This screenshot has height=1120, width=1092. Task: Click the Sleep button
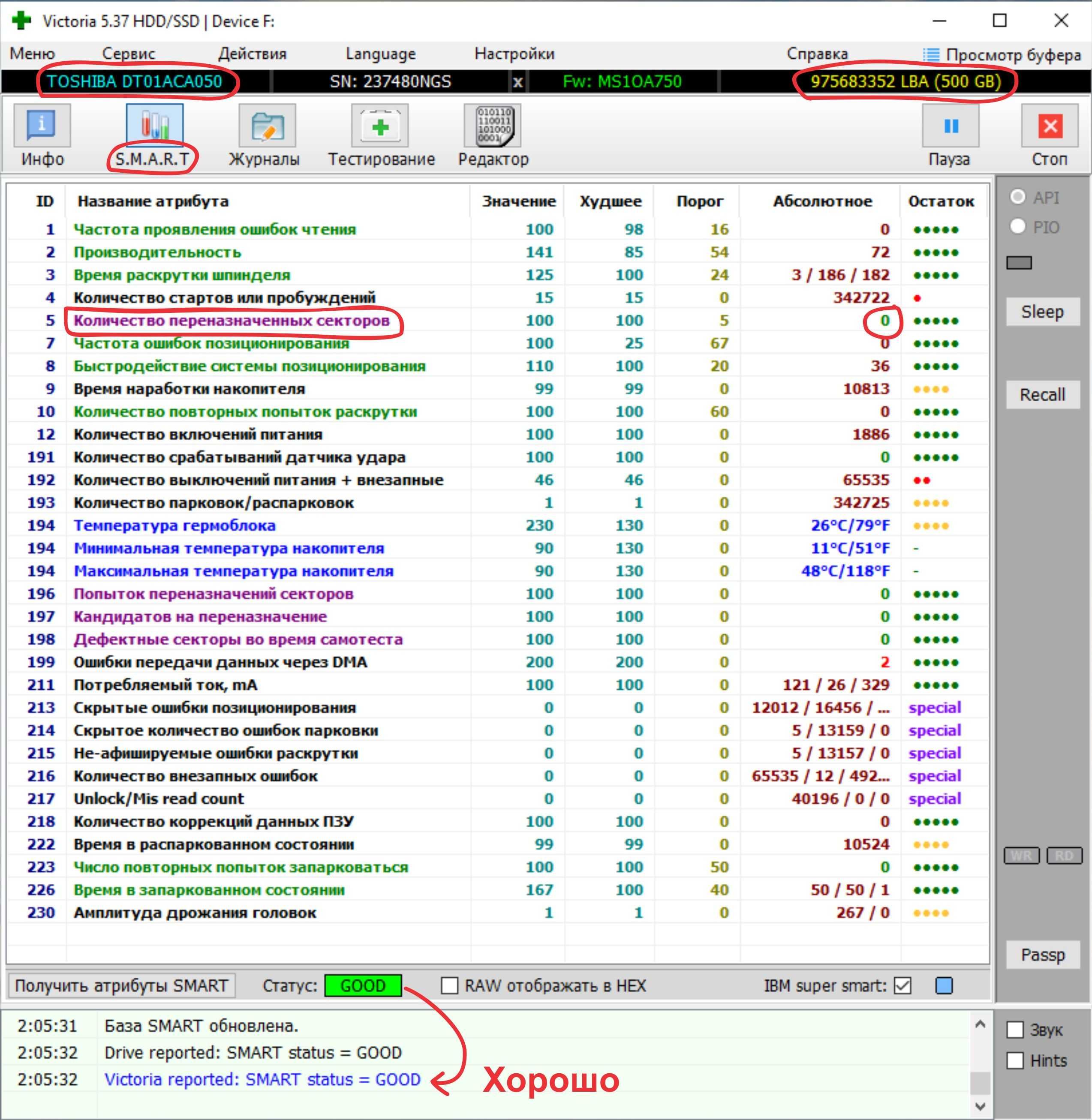coord(1042,312)
